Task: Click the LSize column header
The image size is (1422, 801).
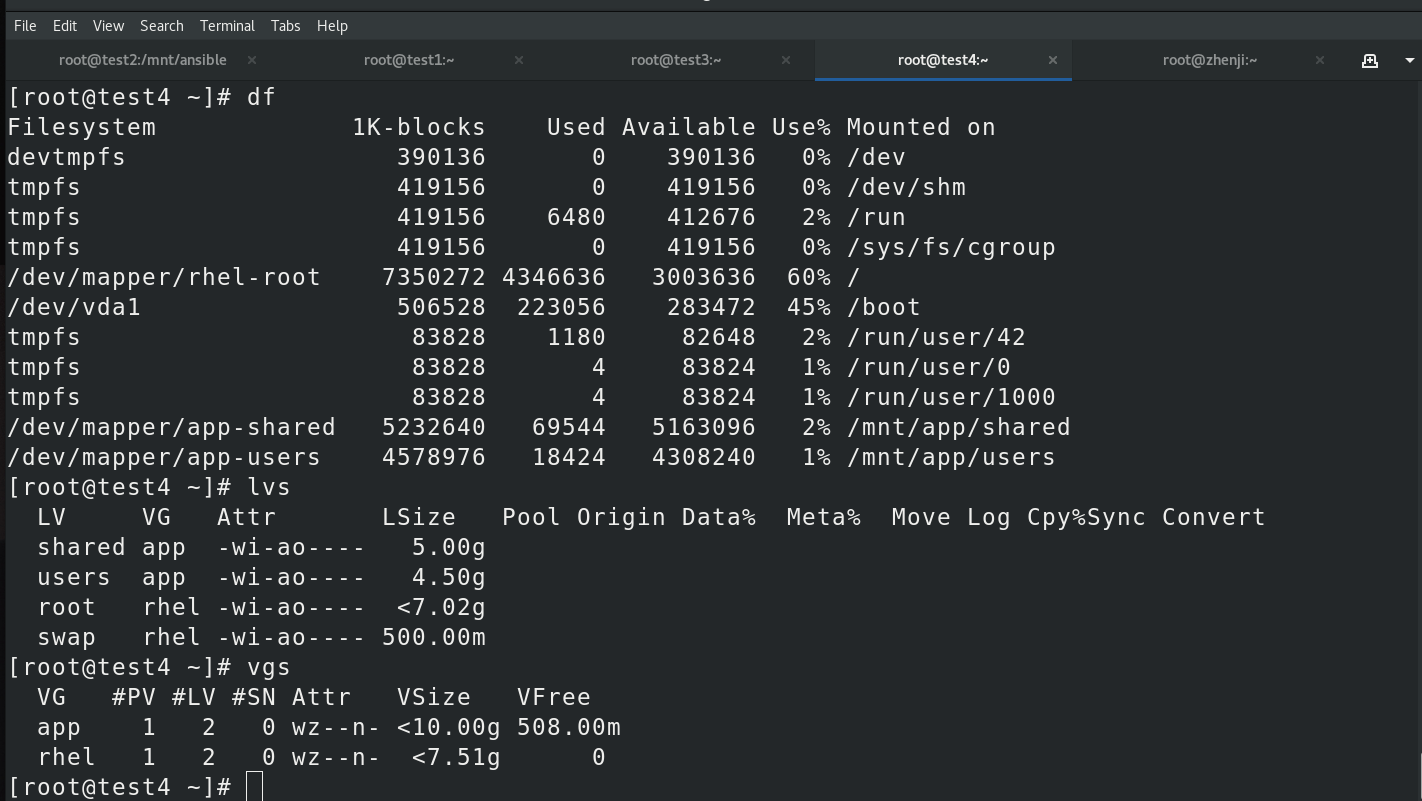Action: pyautogui.click(x=419, y=517)
